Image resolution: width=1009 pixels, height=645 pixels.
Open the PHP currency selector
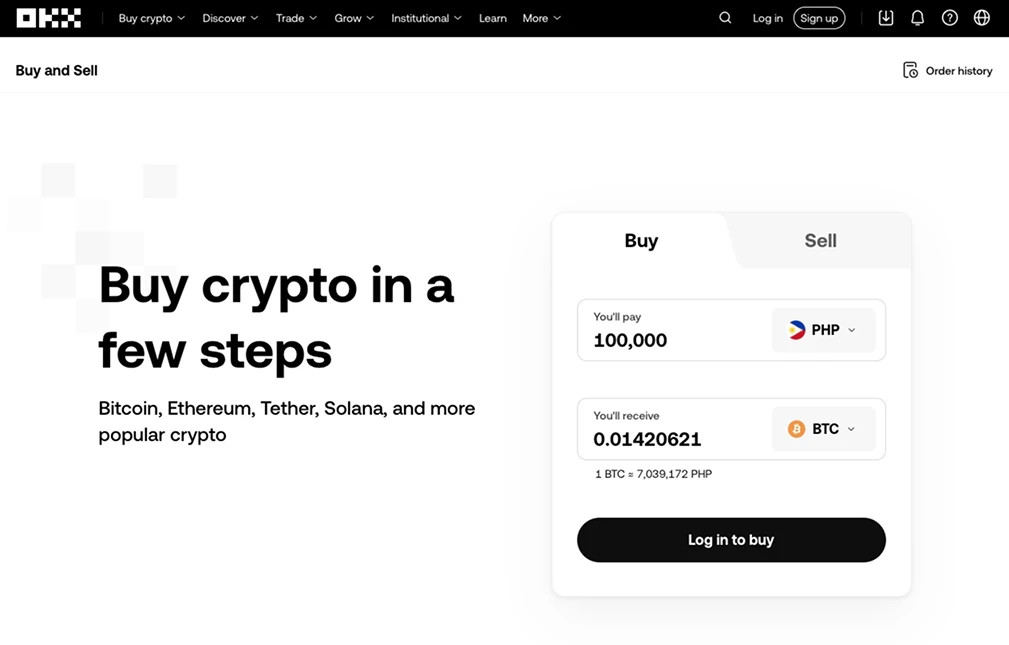[x=824, y=330]
